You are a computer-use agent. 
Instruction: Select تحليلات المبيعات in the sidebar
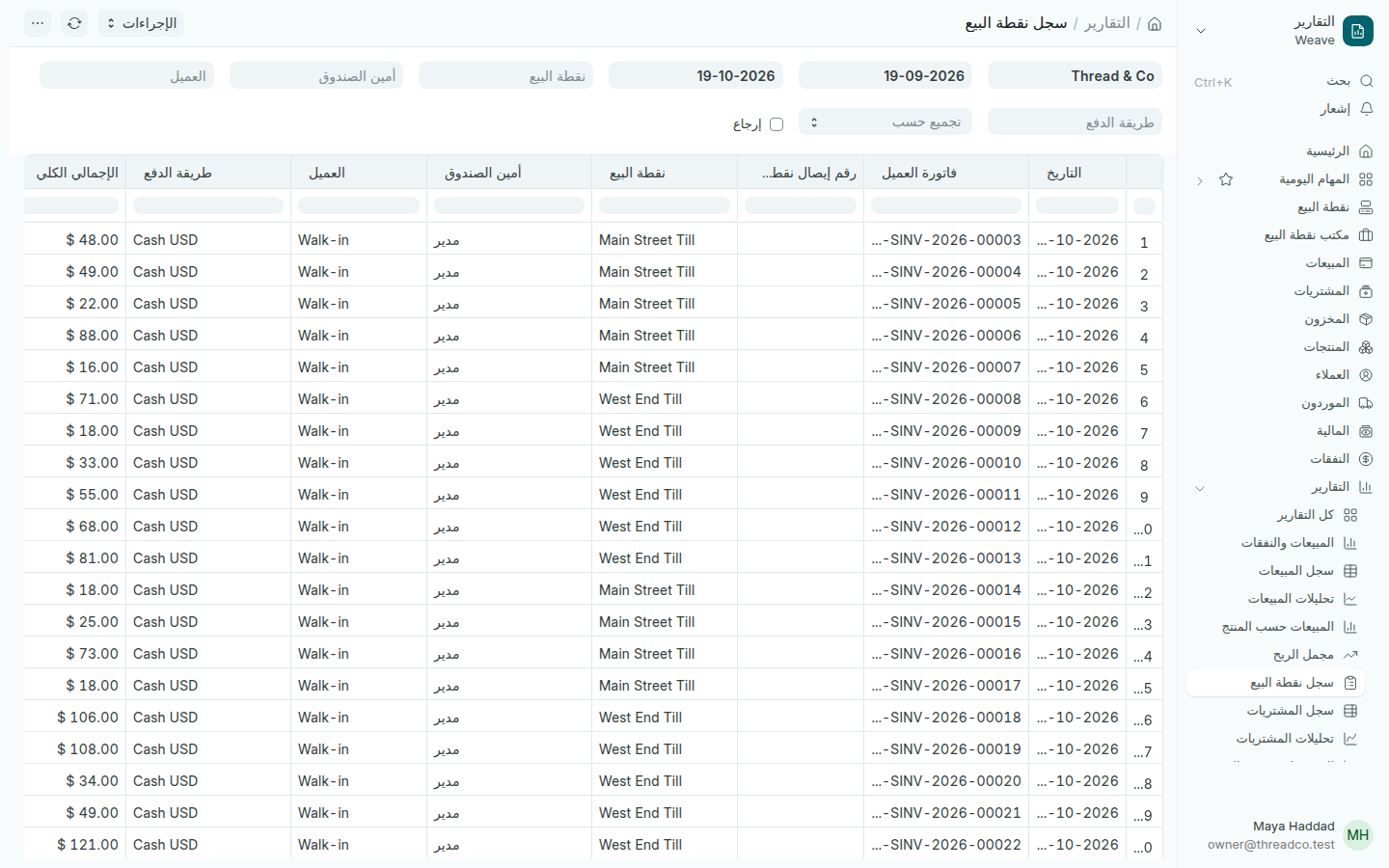(x=1275, y=599)
